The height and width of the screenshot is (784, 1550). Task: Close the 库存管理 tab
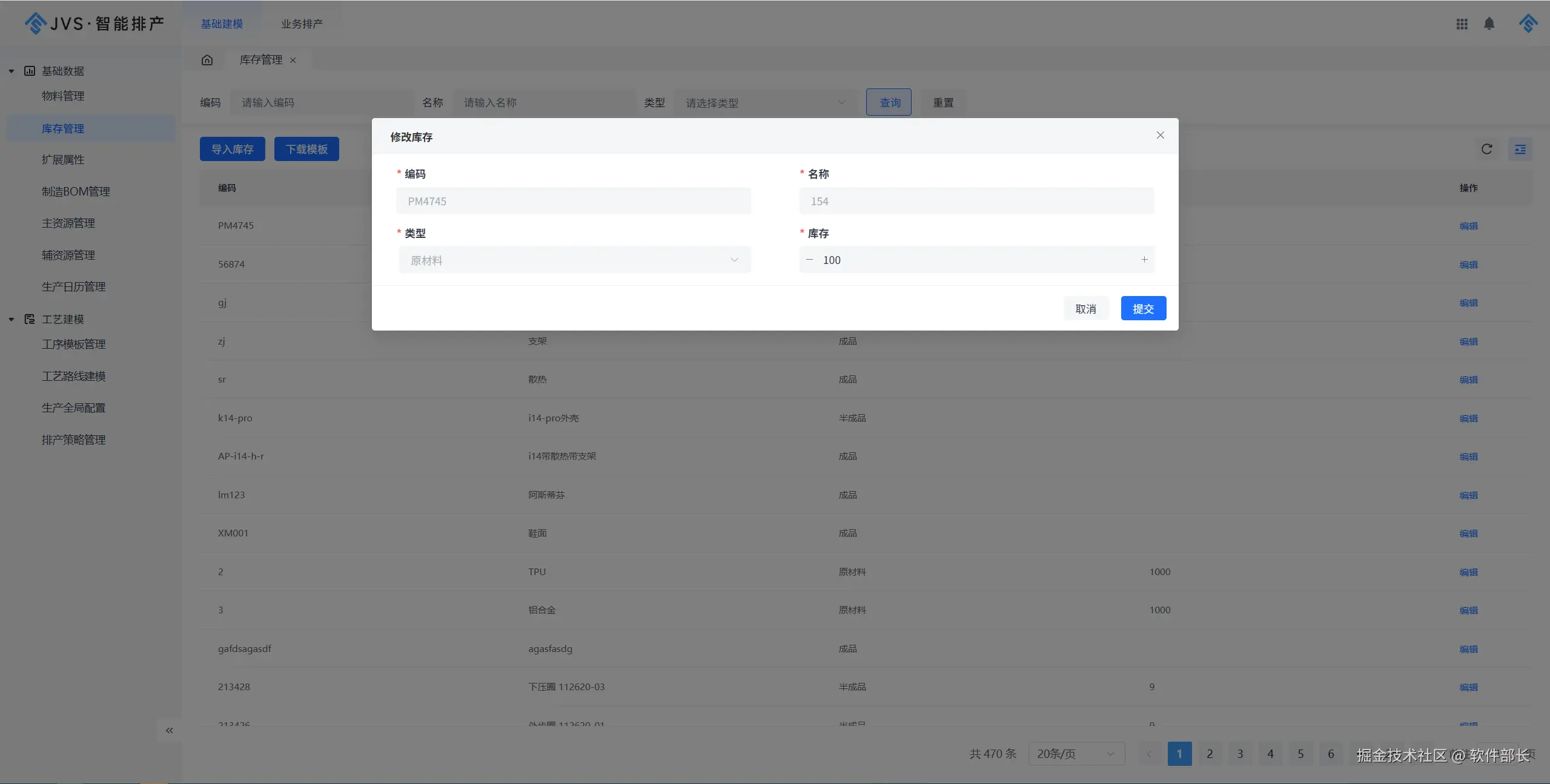tap(293, 61)
